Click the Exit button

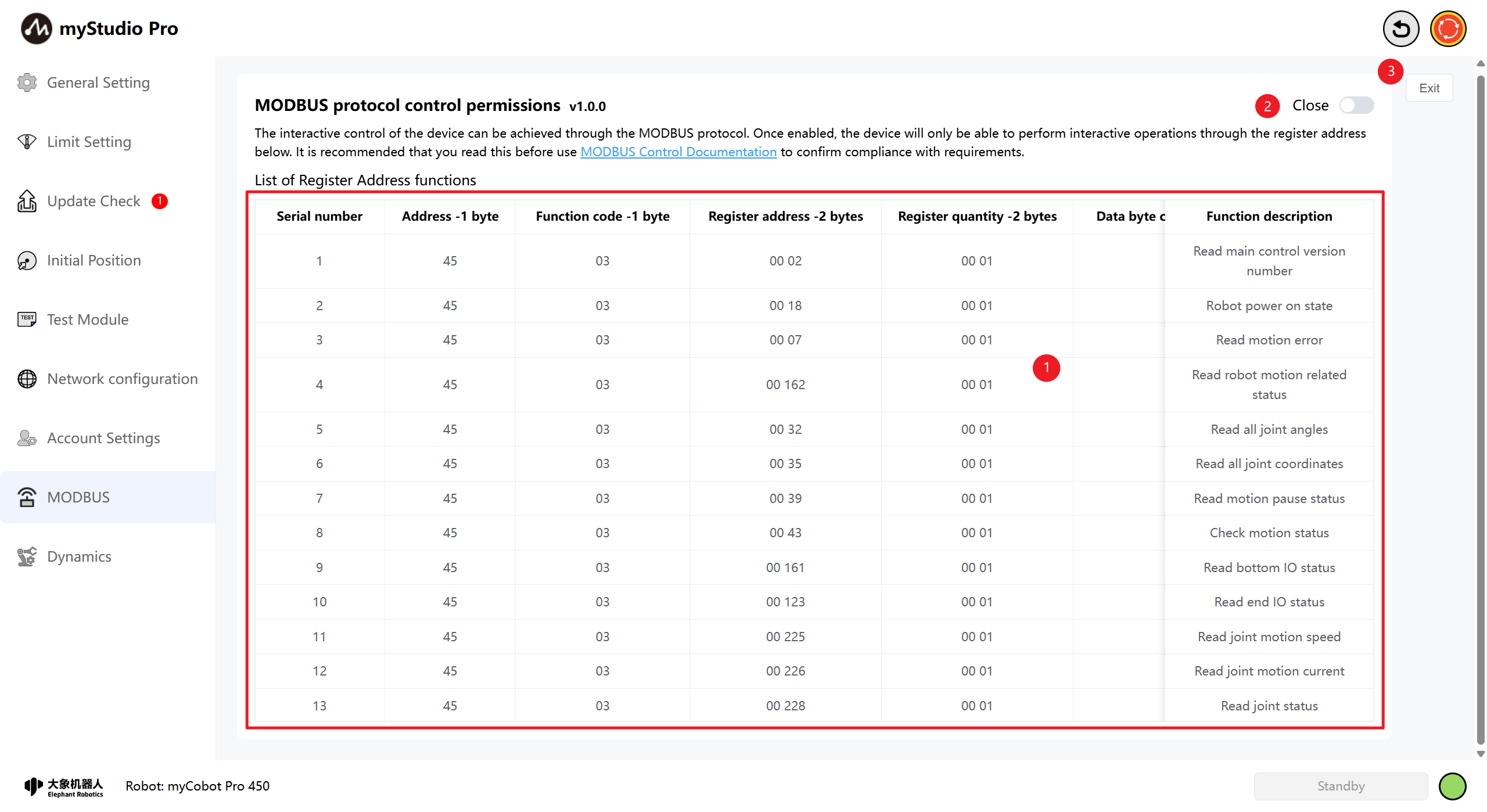pos(1429,88)
